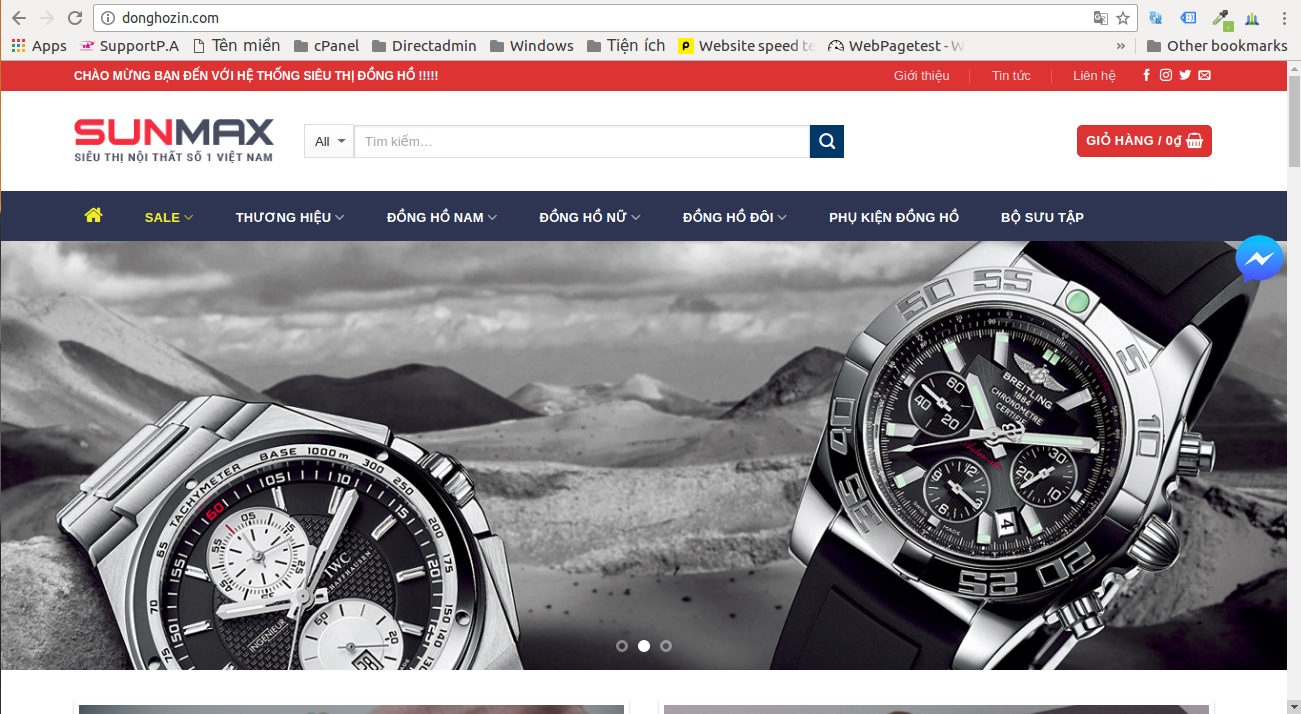Image resolution: width=1301 pixels, height=714 pixels.
Task: Click the page vertical scrollbar thumb
Action: coord(1294,121)
